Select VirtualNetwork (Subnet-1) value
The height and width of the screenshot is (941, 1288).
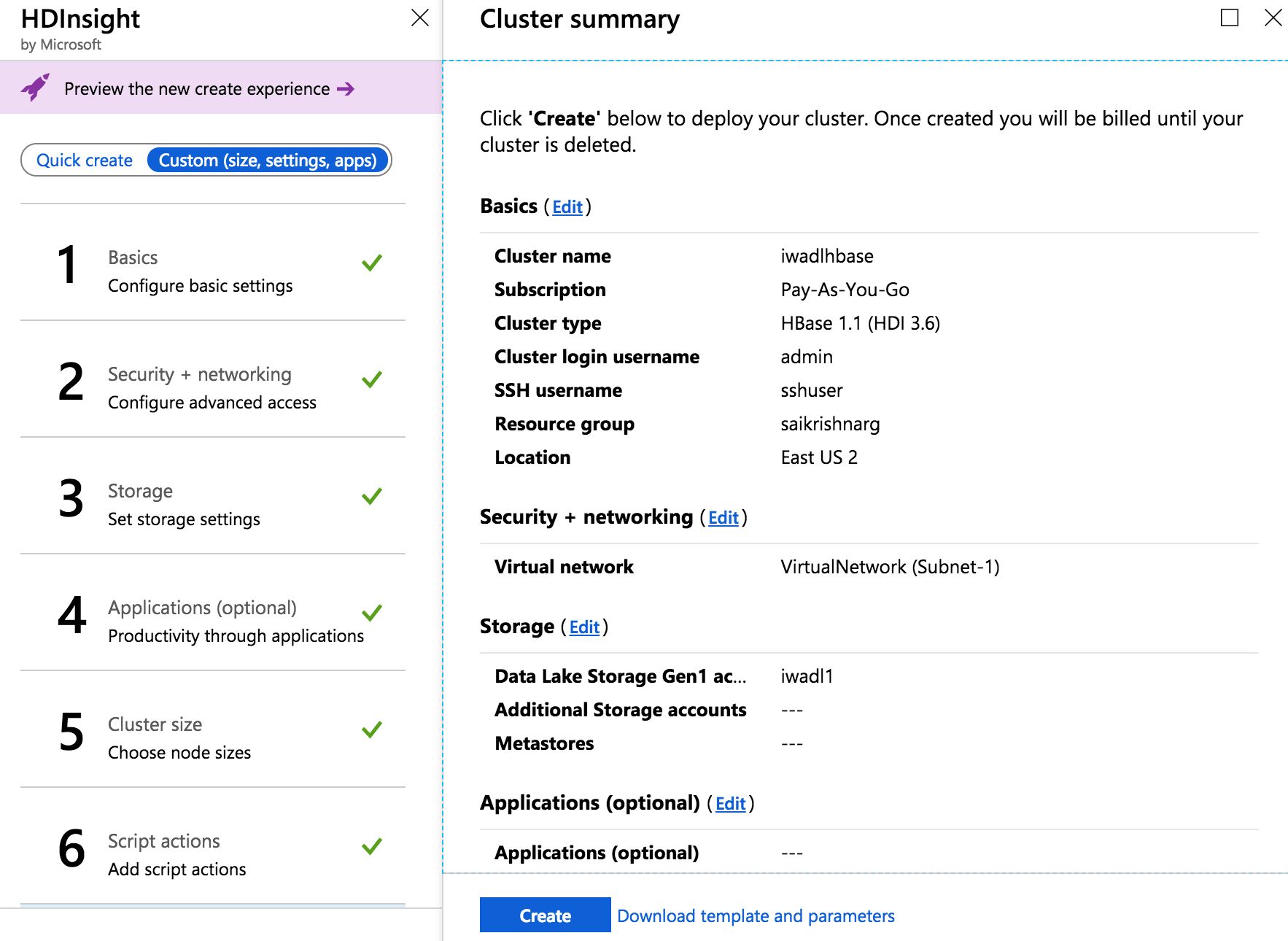pyautogui.click(x=890, y=567)
